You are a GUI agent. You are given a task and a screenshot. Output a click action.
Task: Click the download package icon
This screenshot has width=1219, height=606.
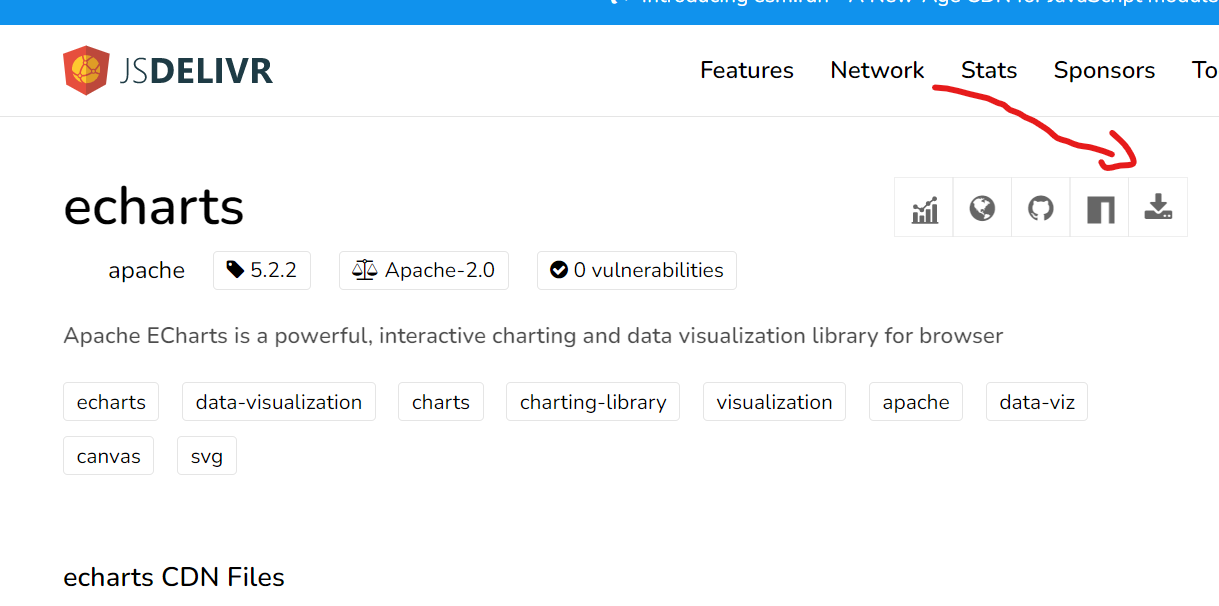(1158, 208)
